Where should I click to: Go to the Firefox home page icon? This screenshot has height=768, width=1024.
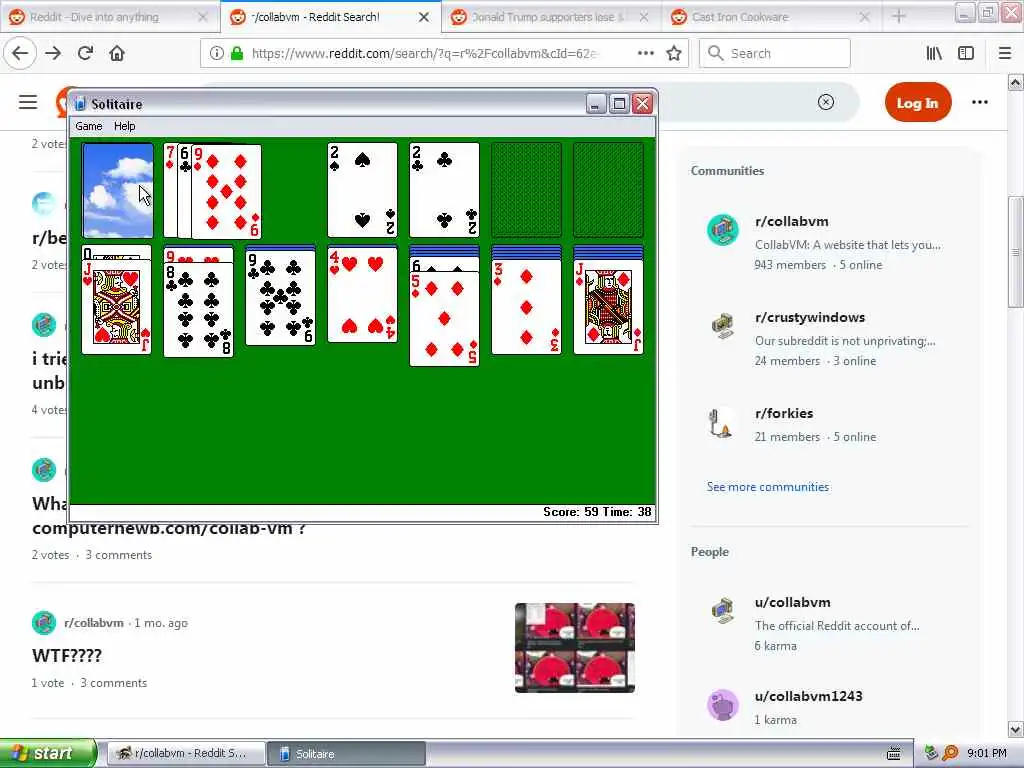pyautogui.click(x=117, y=54)
